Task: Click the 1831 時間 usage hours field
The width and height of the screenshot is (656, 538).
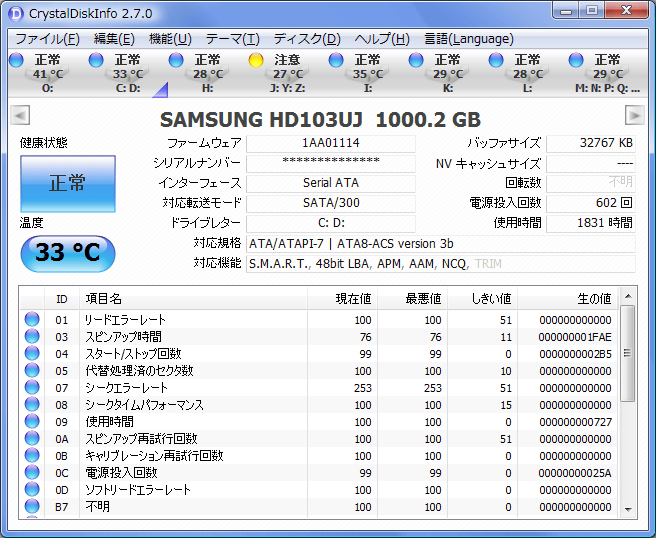Action: (x=591, y=223)
